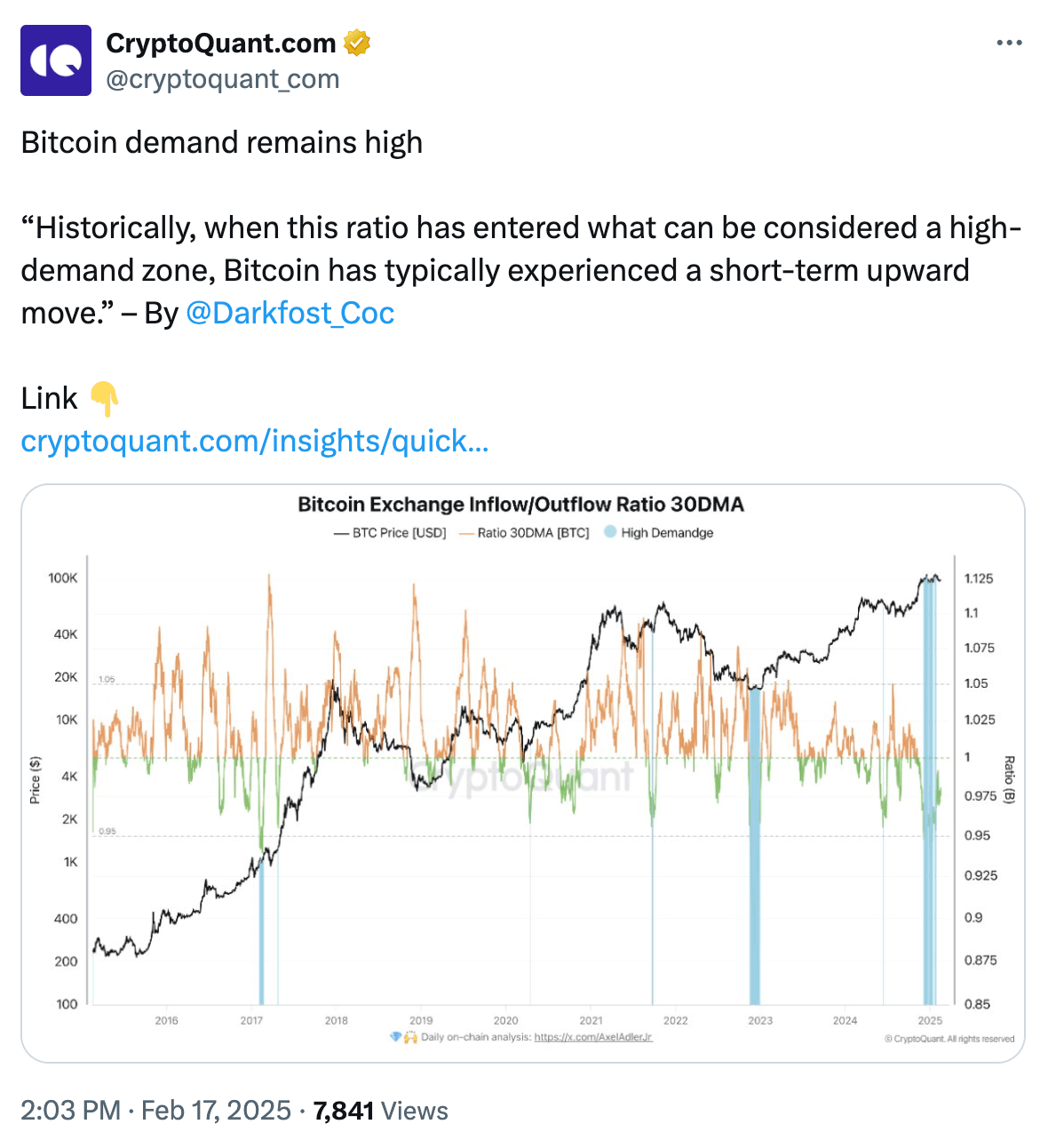View the 7,841 Views count
The width and height of the screenshot is (1048, 1148).
(x=380, y=1111)
